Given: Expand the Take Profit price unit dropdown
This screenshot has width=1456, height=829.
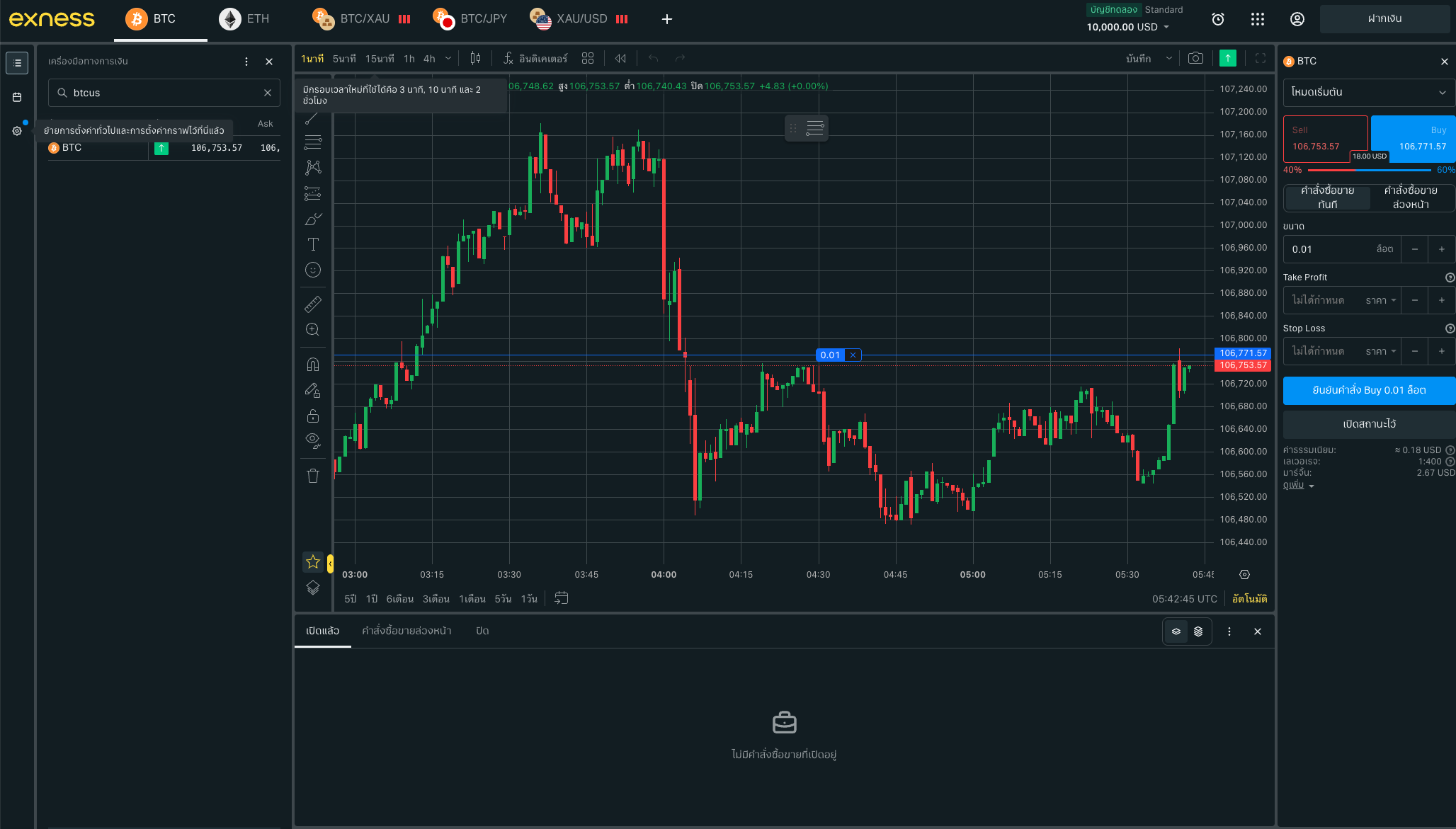Looking at the screenshot, I should pos(1381,301).
